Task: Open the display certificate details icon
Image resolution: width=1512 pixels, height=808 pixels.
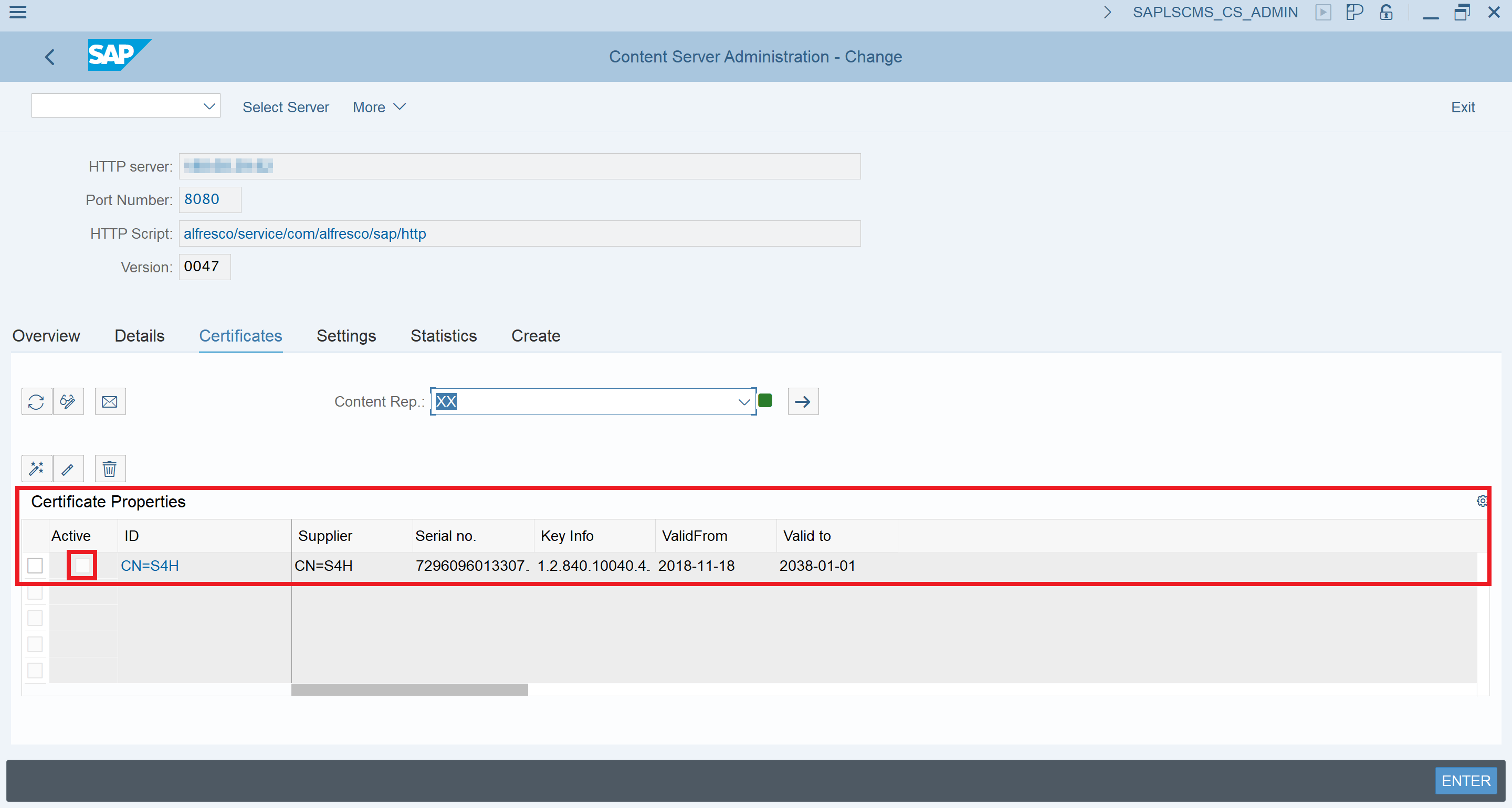Action: (x=68, y=401)
